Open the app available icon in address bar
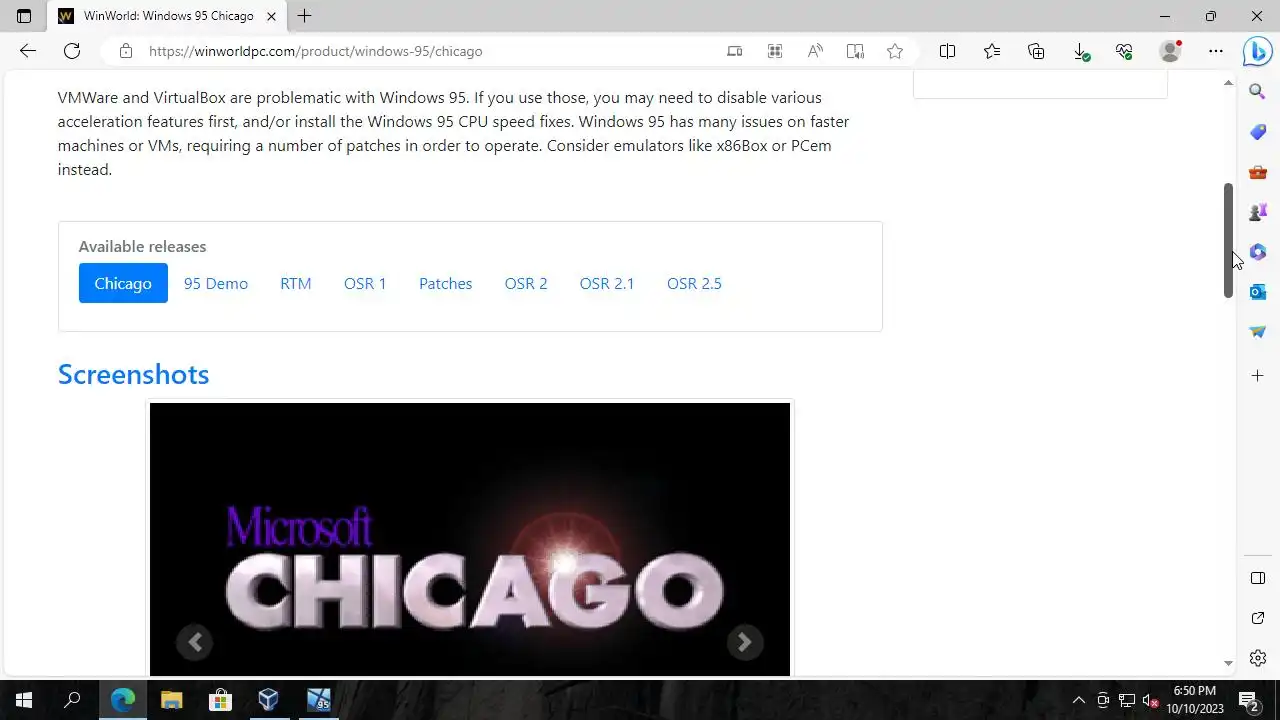Screen dimensions: 1280x720 [x=735, y=51]
